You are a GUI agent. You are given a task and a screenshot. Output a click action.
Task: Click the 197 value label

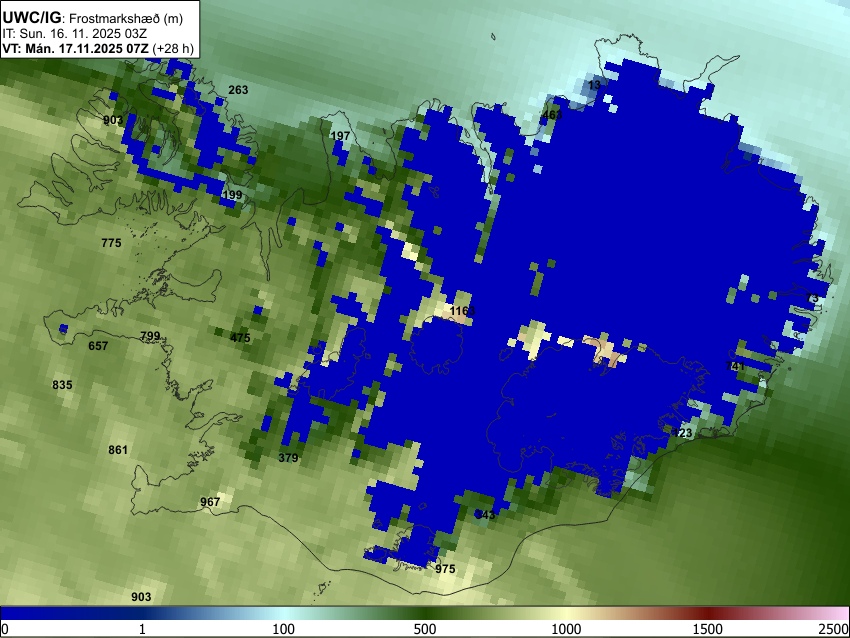pyautogui.click(x=340, y=136)
